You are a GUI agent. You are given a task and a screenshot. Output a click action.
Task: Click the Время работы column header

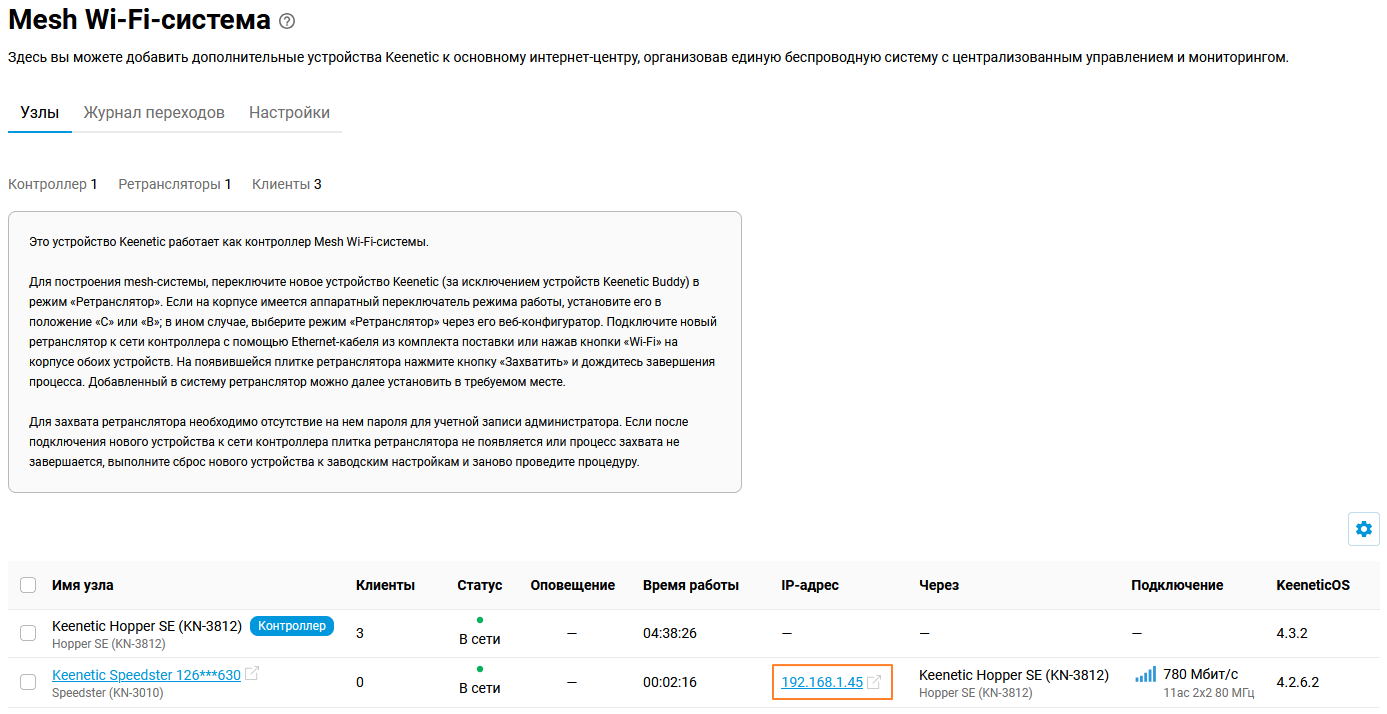coord(690,585)
